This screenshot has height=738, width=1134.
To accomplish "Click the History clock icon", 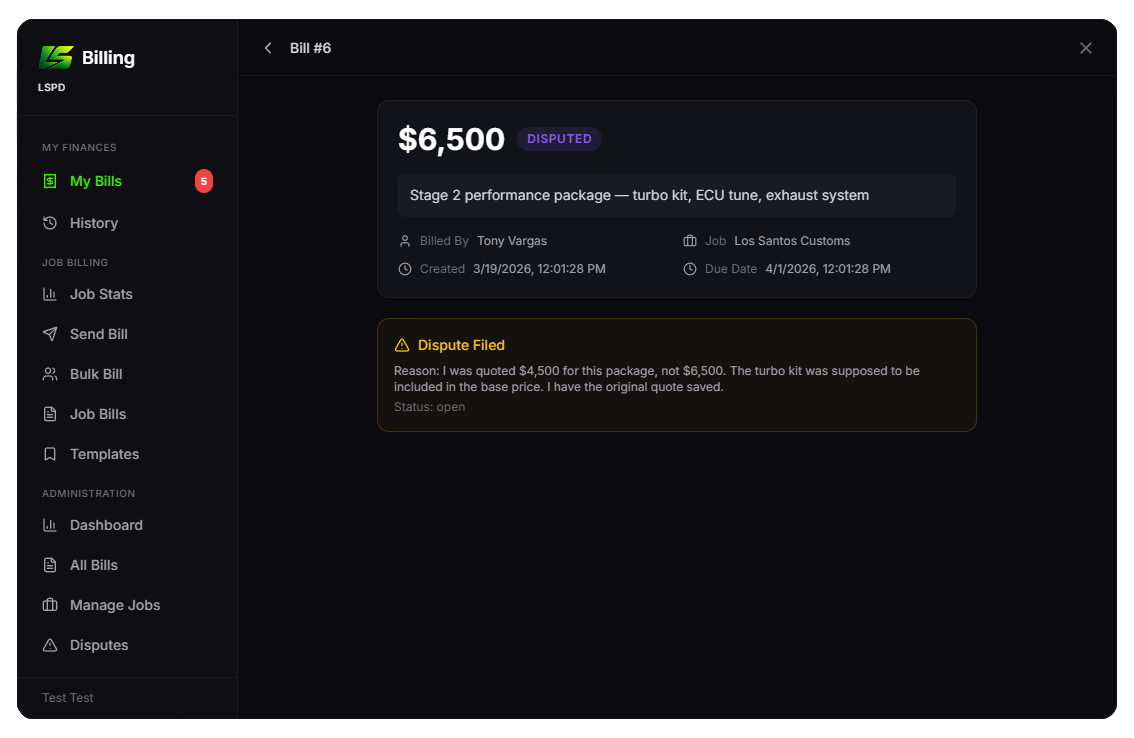I will [x=50, y=223].
